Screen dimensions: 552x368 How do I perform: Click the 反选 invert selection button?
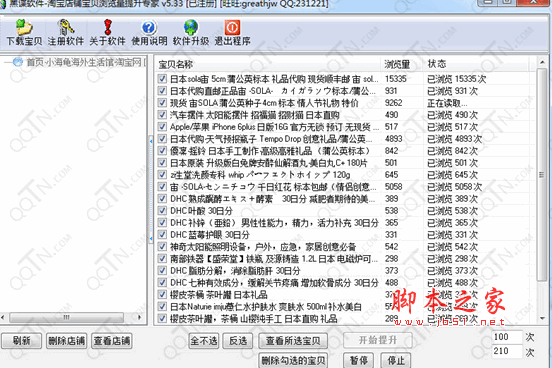[x=238, y=341]
